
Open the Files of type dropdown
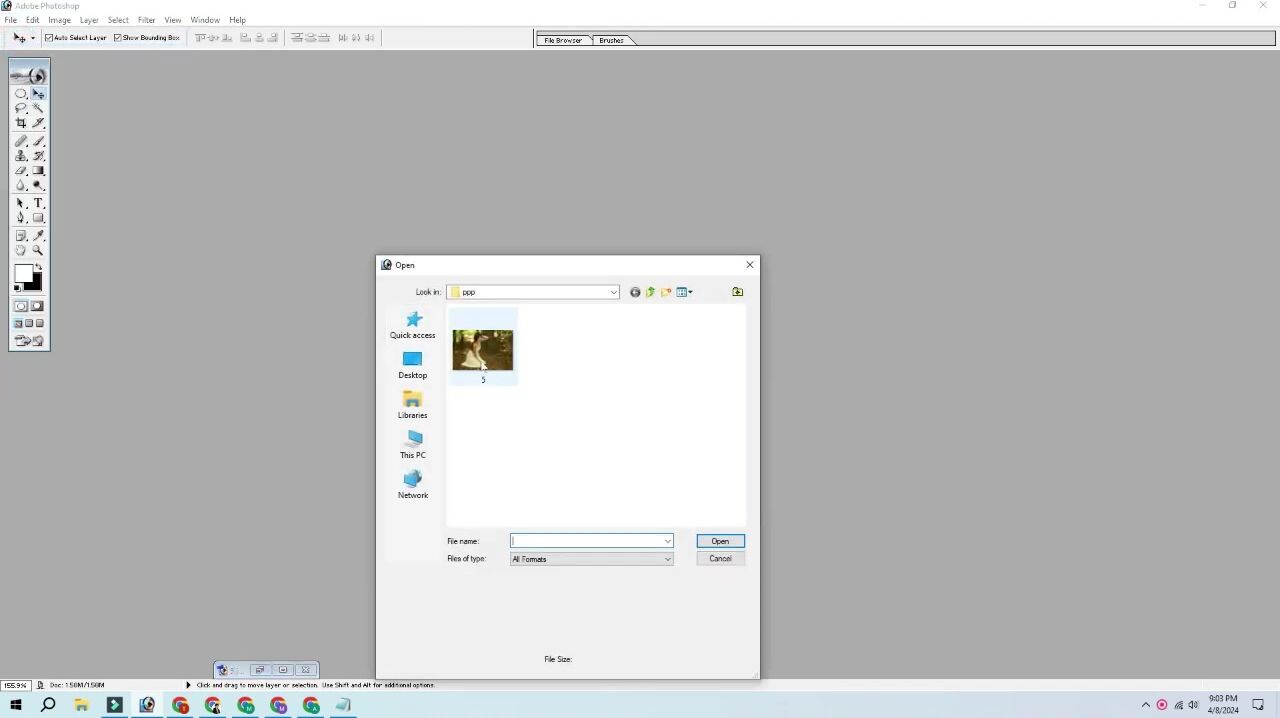[x=667, y=559]
